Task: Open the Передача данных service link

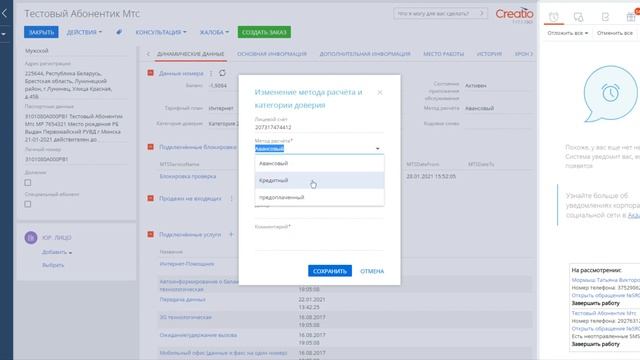Action: tap(182, 299)
